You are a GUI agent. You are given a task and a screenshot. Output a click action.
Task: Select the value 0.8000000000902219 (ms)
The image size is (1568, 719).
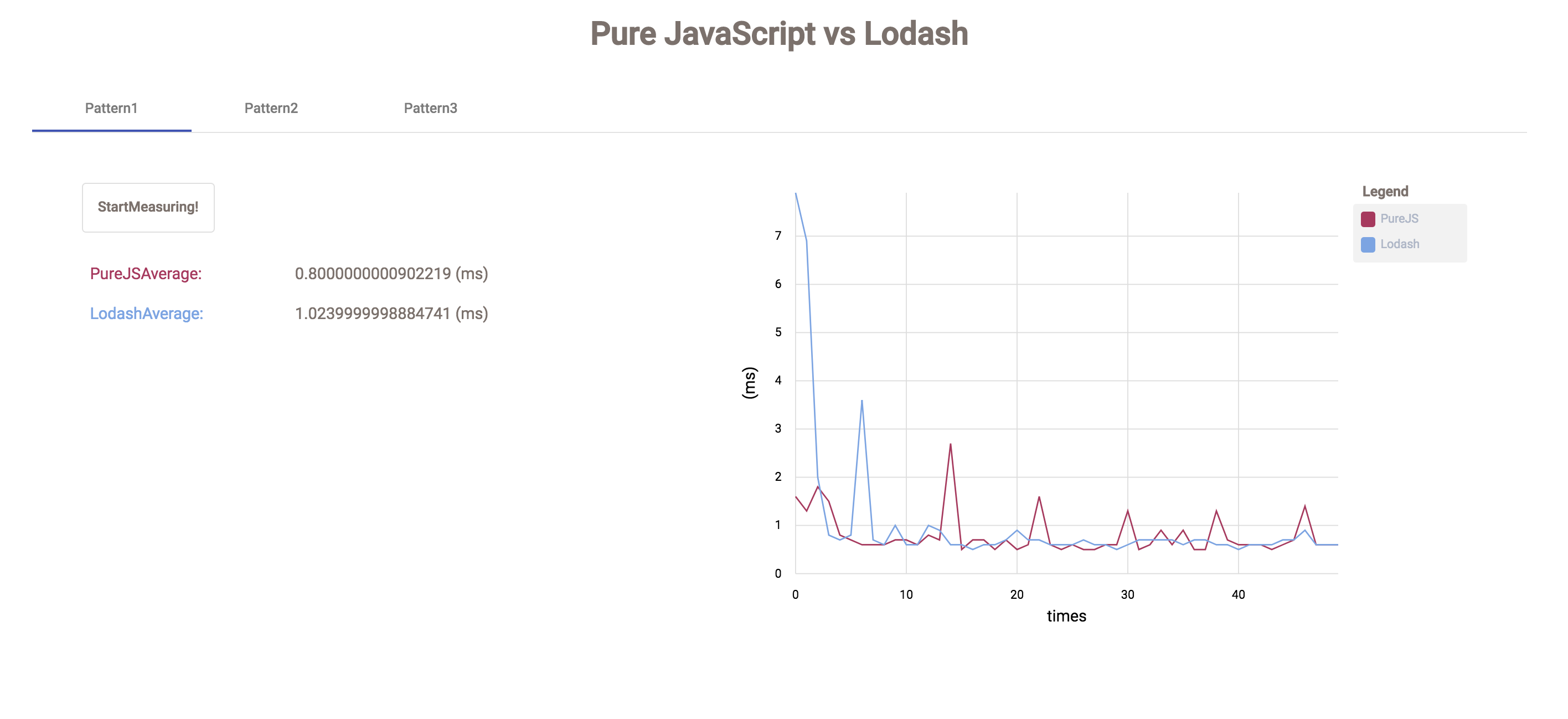click(391, 274)
